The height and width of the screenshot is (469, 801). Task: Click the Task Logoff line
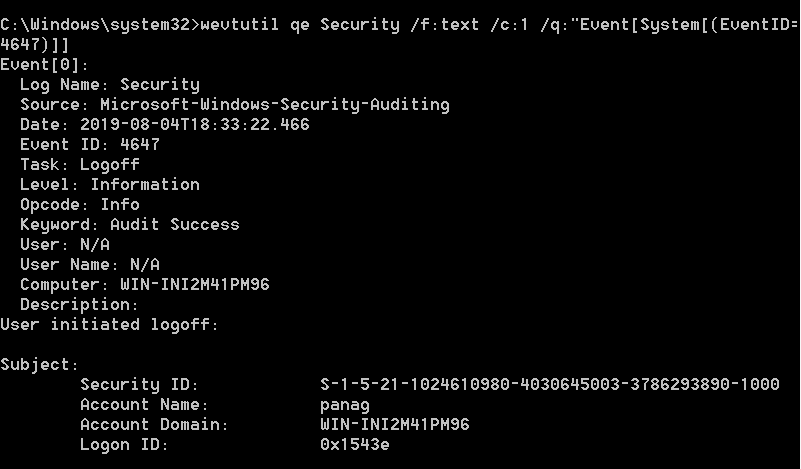79,165
